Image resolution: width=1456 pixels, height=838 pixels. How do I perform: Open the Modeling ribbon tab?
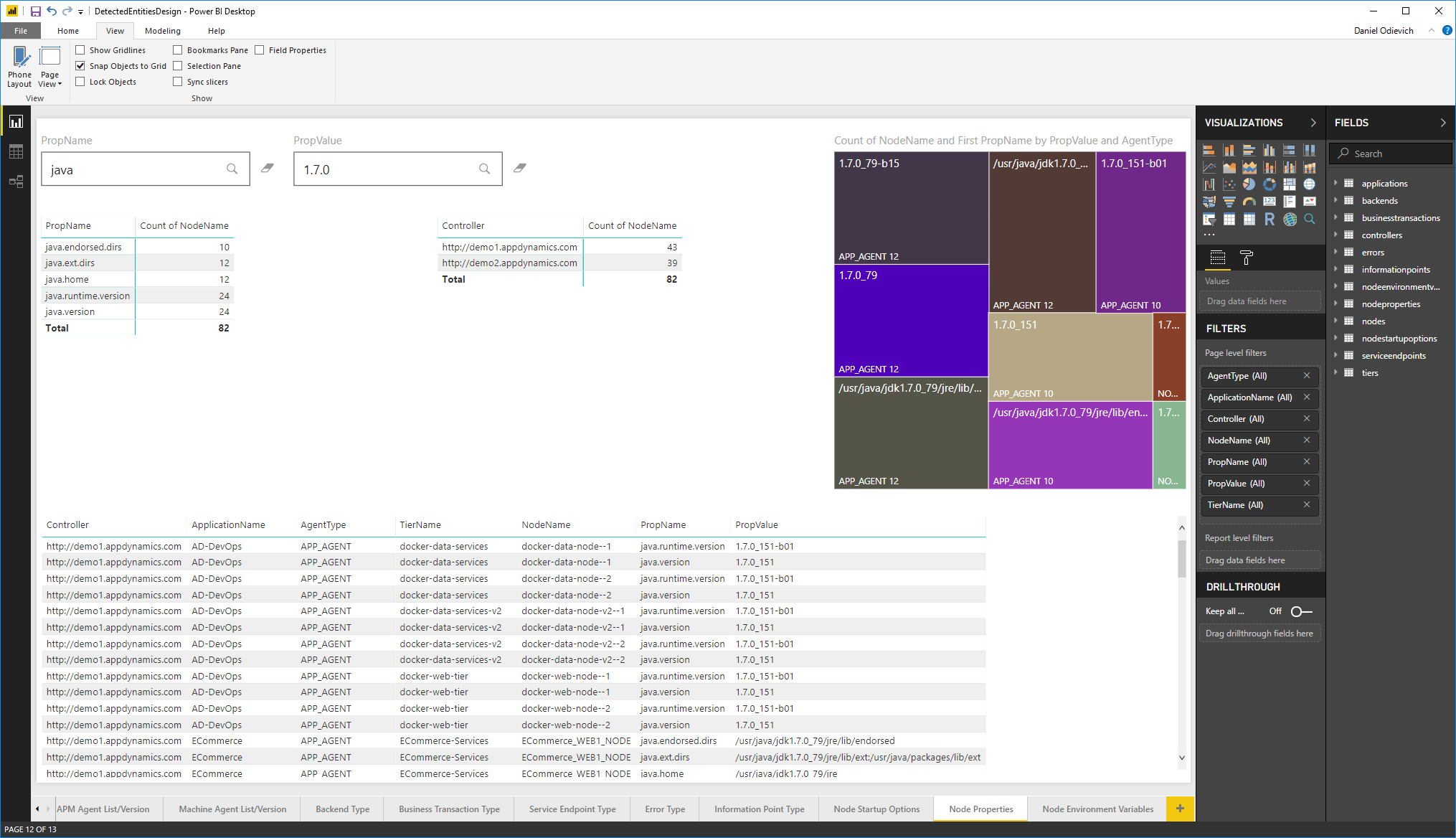(162, 31)
